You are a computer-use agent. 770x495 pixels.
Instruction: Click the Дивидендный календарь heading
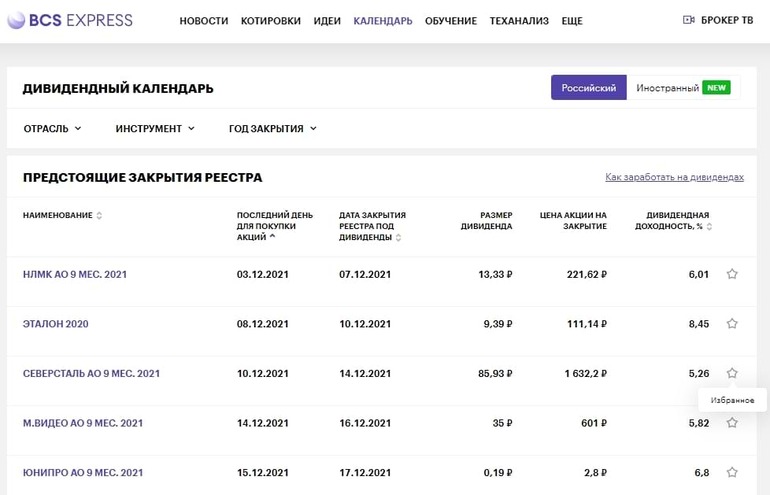click(118, 89)
